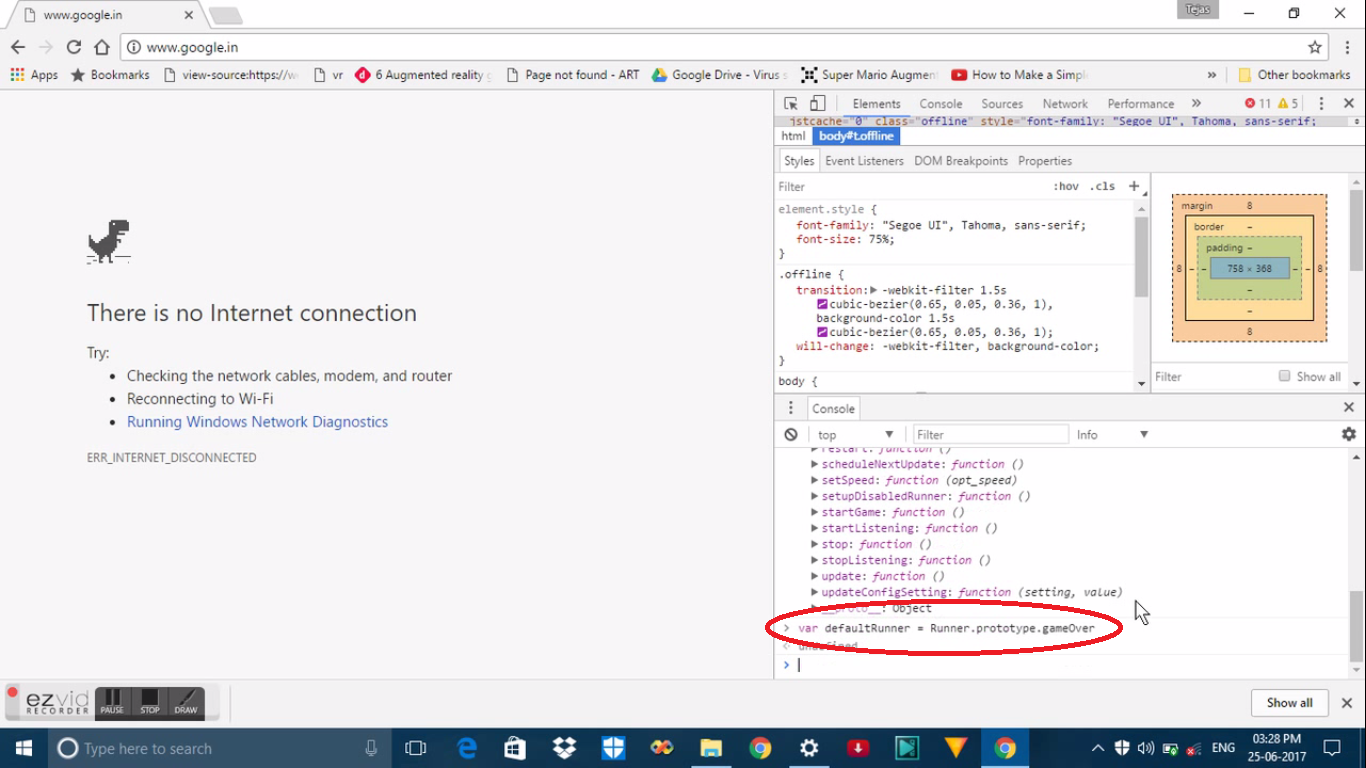This screenshot has height=768, width=1366.
Task: Click the styles Filter input field
Action: (910, 186)
